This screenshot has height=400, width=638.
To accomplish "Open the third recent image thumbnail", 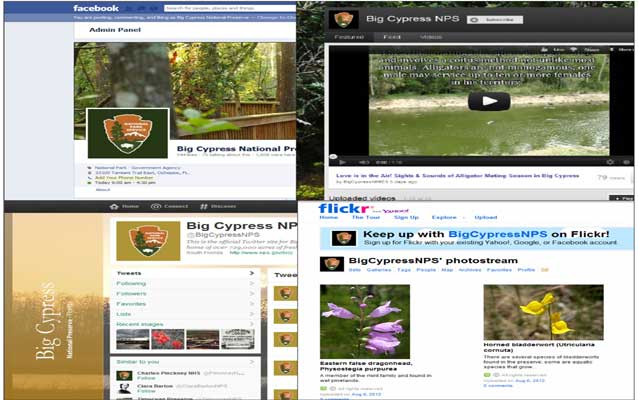I will [203, 339].
